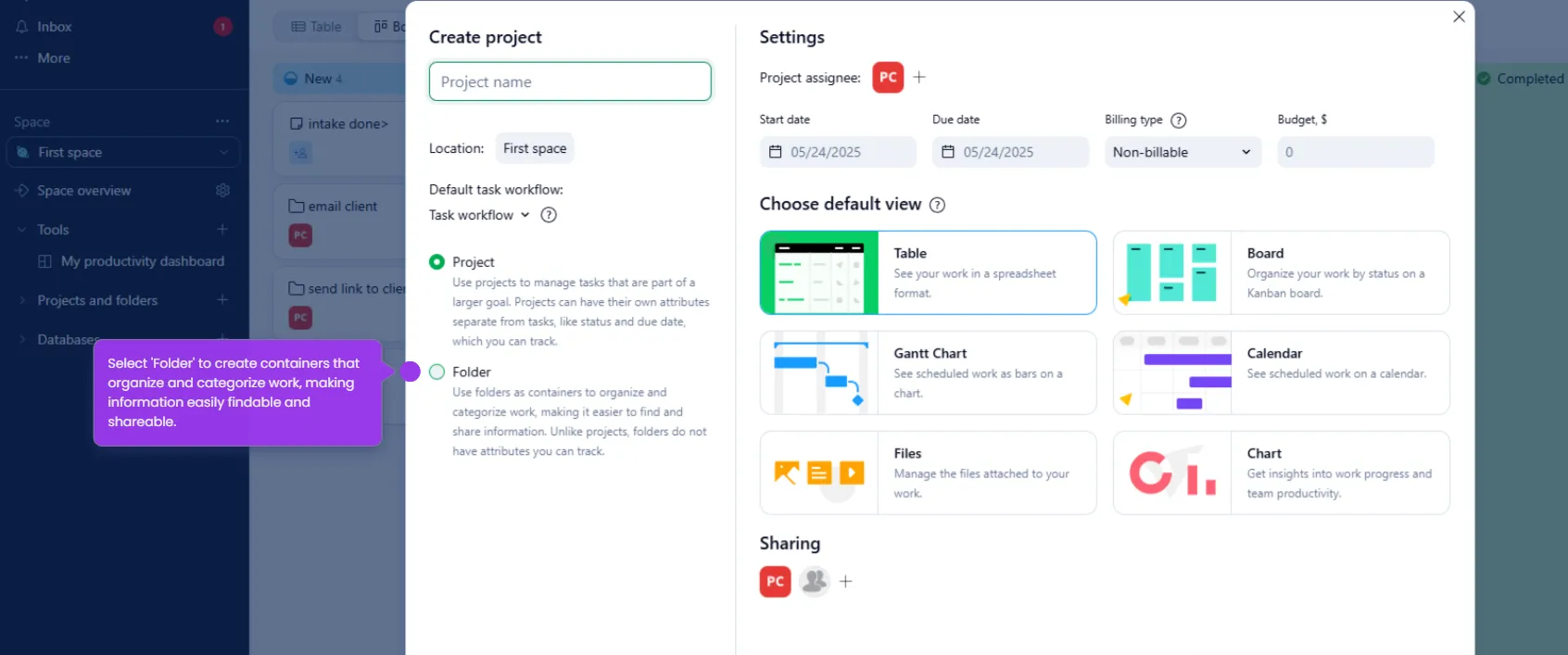Click the 'Default task workflow:' label
Image resolution: width=1568 pixels, height=655 pixels.
click(x=496, y=189)
